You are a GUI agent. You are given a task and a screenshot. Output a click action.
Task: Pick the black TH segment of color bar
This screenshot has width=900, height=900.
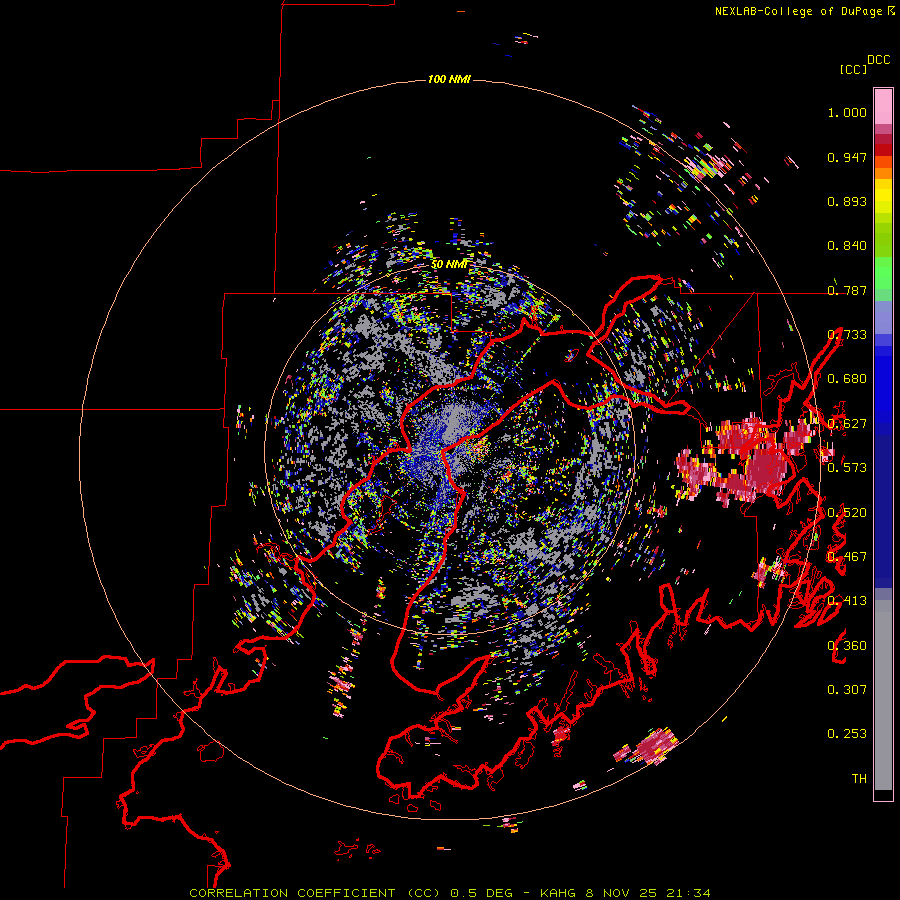click(x=883, y=794)
